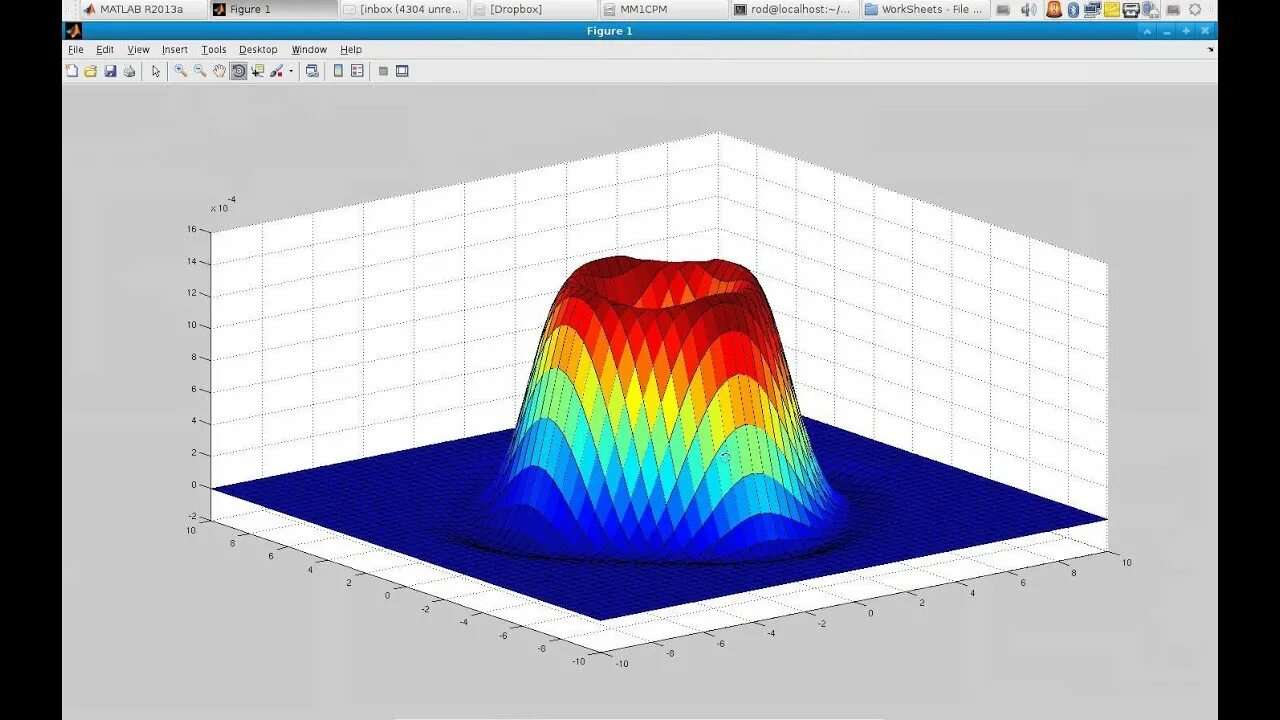Click the yellow sticky note tray icon
1280x720 pixels.
click(x=1111, y=9)
